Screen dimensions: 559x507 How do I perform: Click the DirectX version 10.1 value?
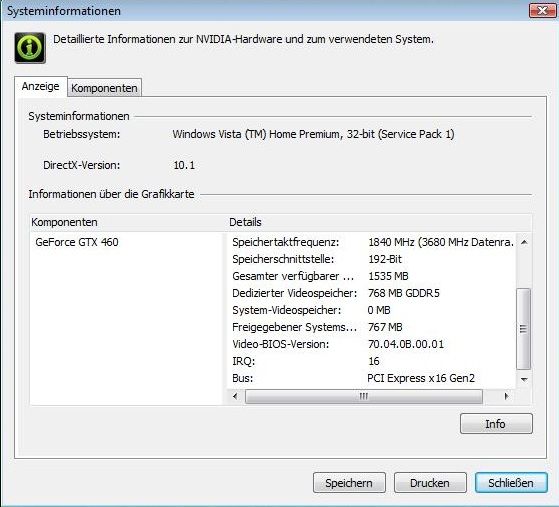184,165
